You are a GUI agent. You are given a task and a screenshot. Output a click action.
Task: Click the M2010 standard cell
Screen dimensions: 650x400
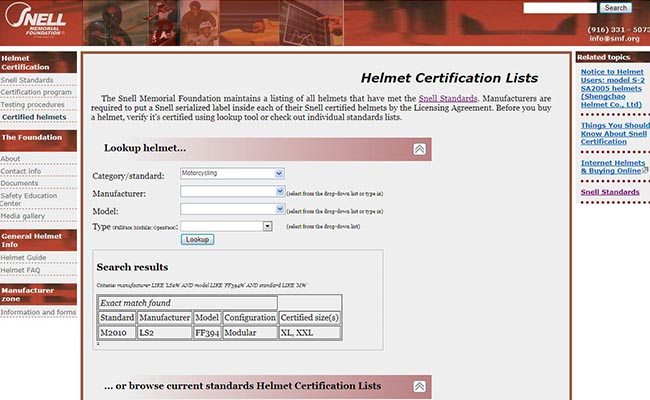click(117, 332)
